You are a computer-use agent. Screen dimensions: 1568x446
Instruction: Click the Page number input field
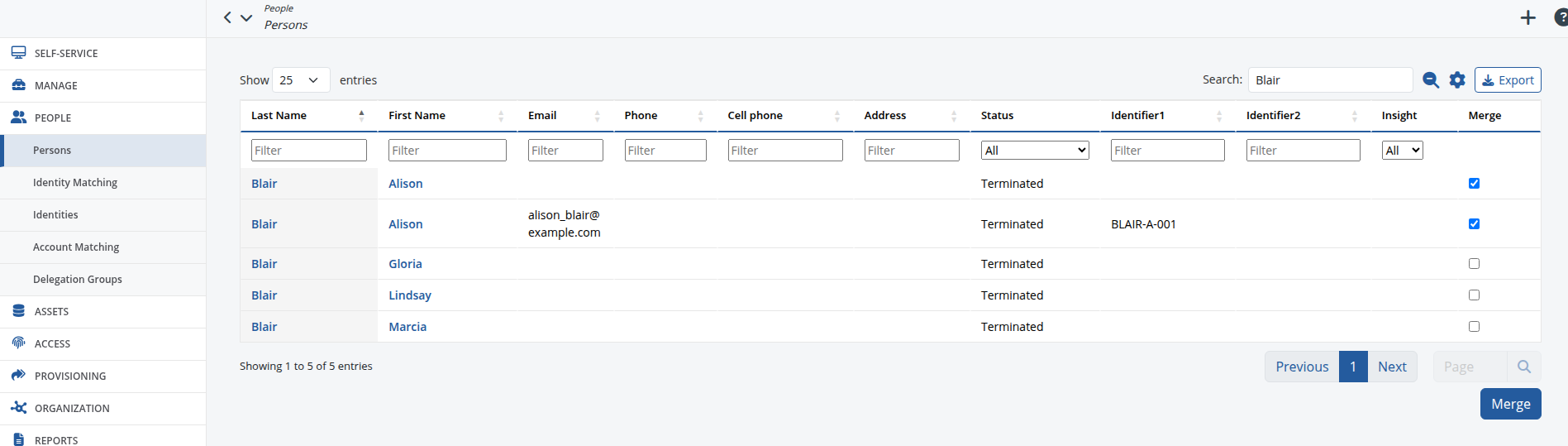click(x=1470, y=367)
